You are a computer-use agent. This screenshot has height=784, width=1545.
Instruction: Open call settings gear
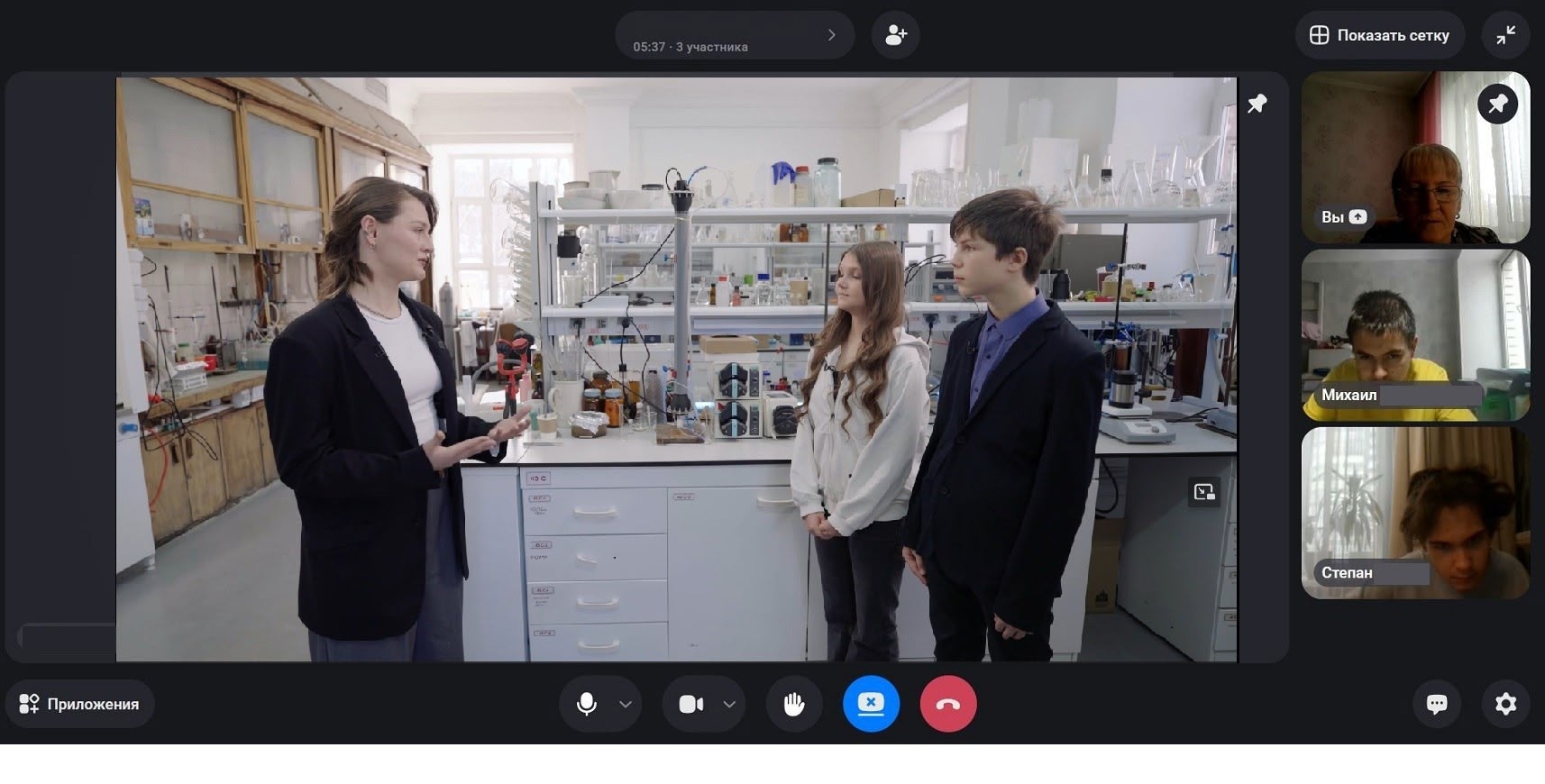tap(1505, 704)
